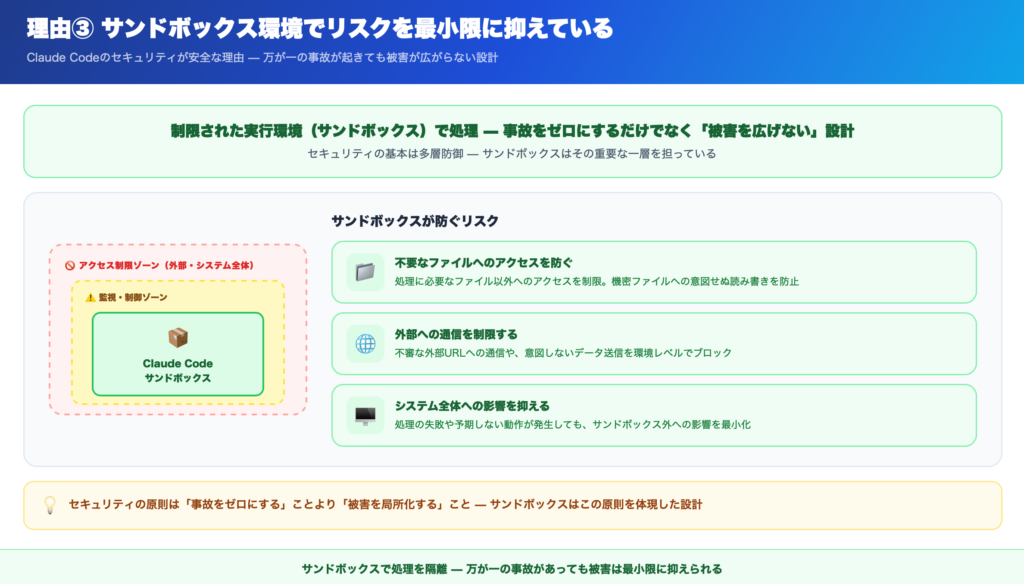Click the footer summary サンドボックスで処理を隔離
This screenshot has width=1024, height=584.
pos(512,568)
